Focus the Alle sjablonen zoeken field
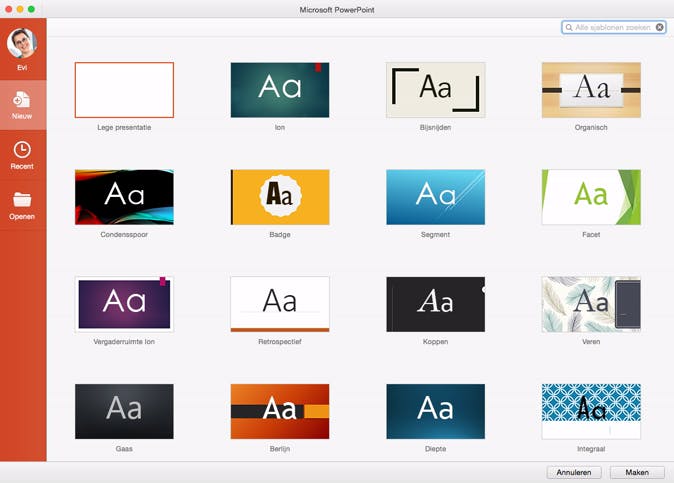 click(x=613, y=28)
